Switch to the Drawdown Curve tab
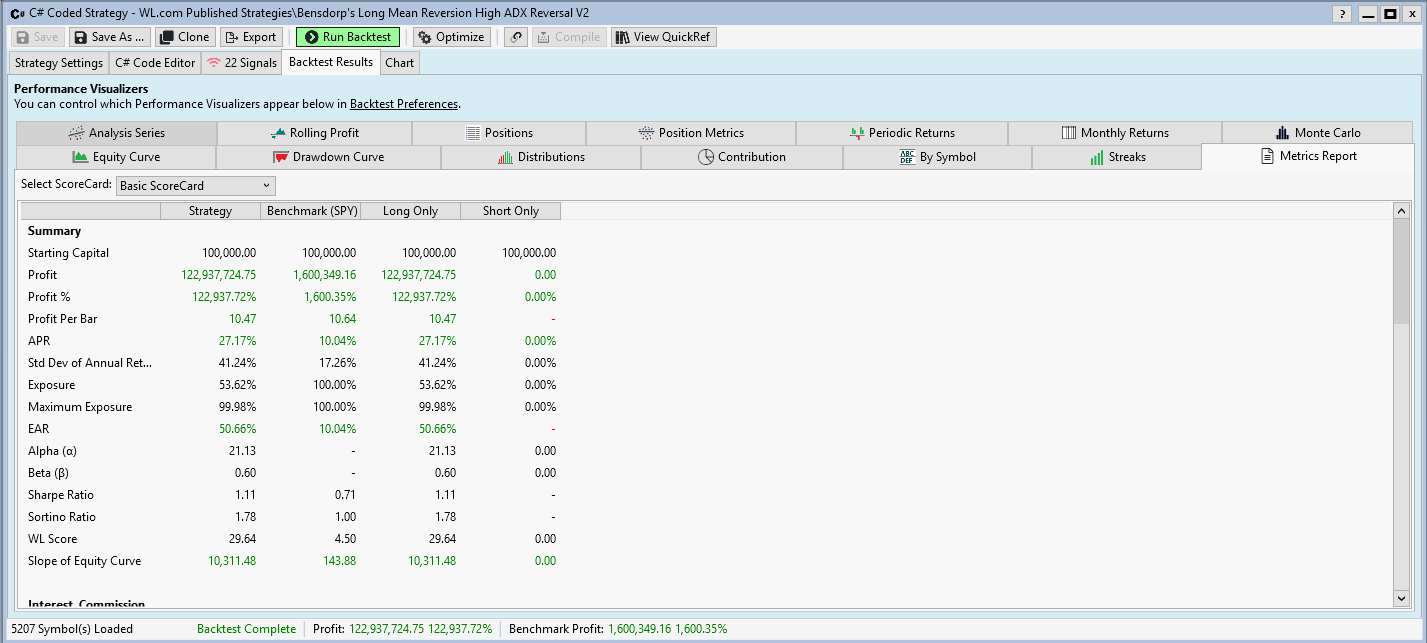Image resolution: width=1427 pixels, height=643 pixels. [328, 157]
